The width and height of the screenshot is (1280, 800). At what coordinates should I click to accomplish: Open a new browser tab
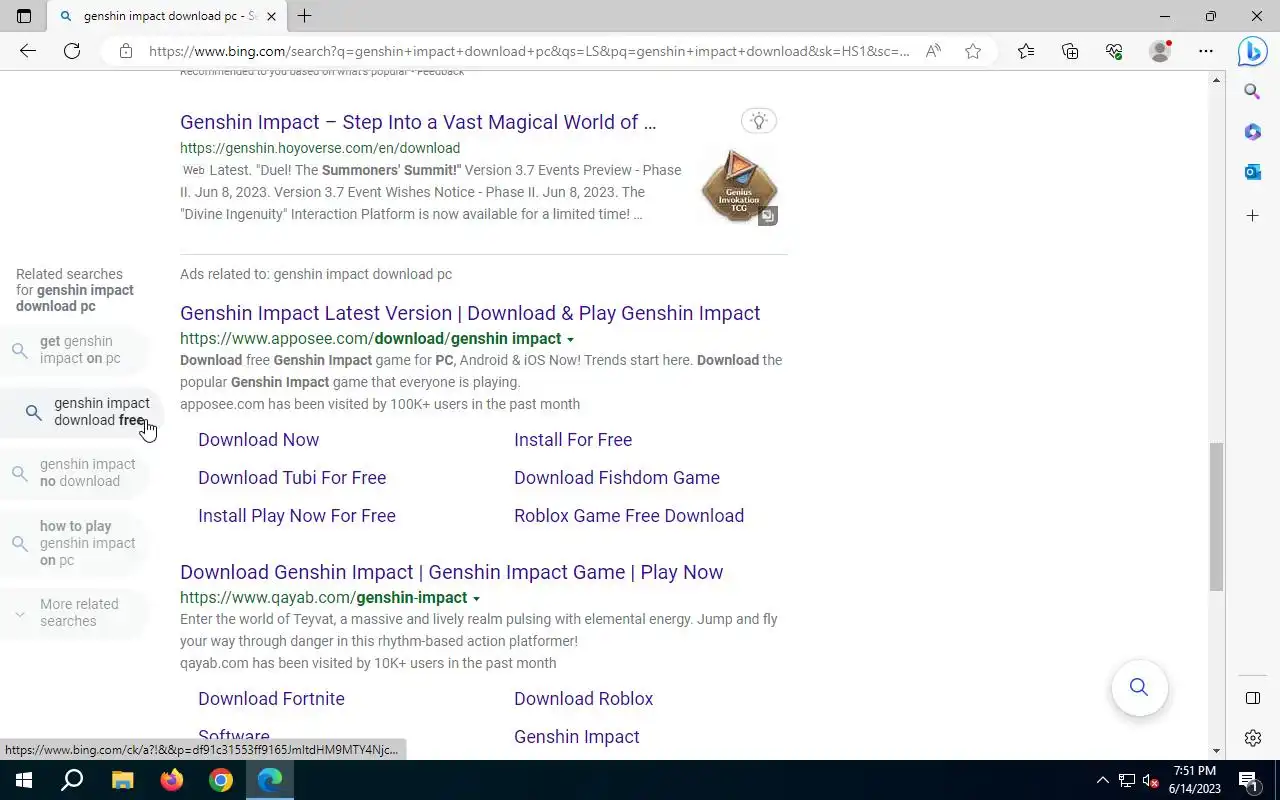(x=305, y=16)
